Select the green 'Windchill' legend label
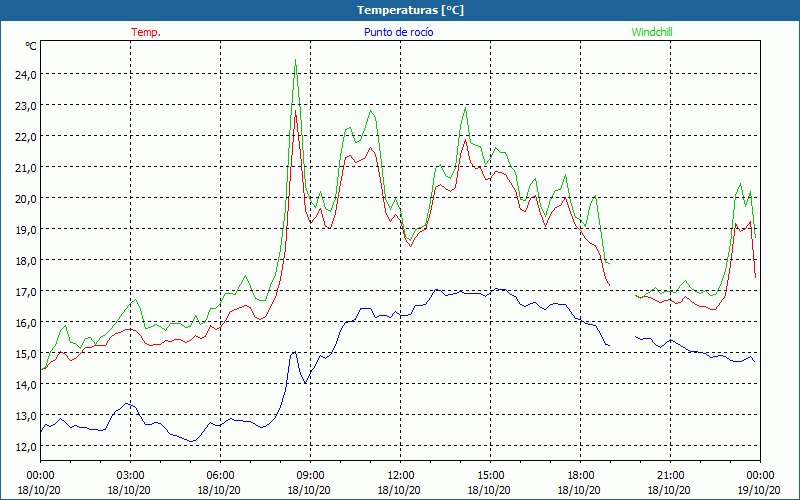Viewport: 800px width, 500px height. 652,32
